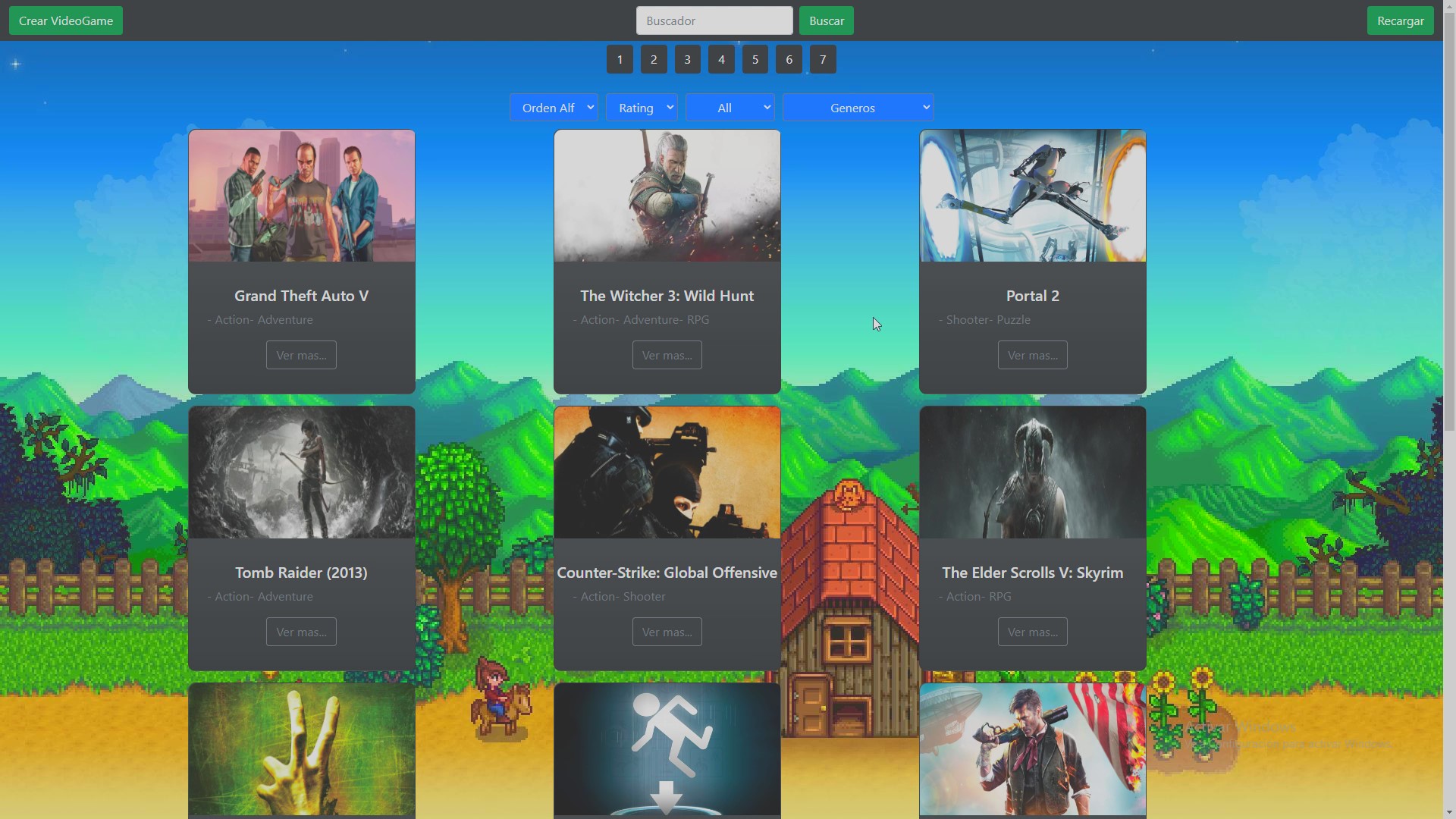
Task: Click Ver mas for Counter-Strike Global Offensive
Action: tap(667, 632)
